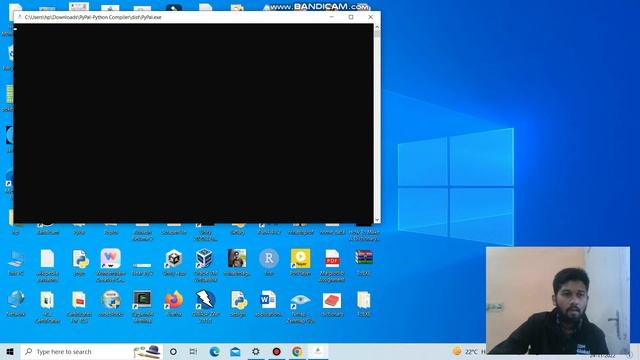Launch the yellow PotPlayer shortcut

click(300, 258)
